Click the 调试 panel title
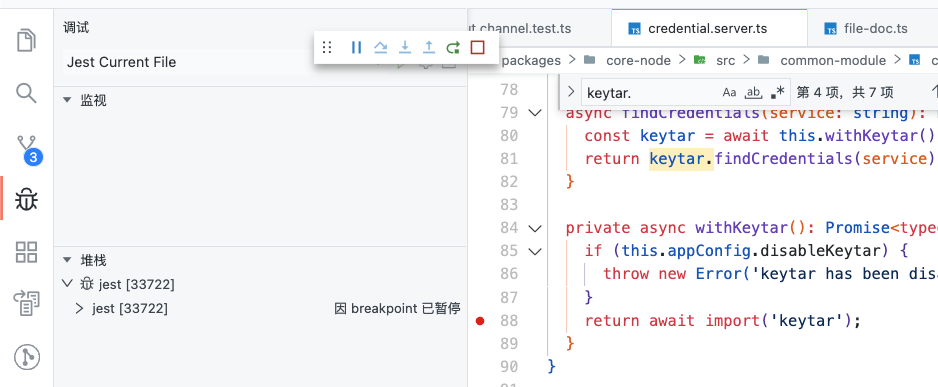The image size is (938, 387). [x=76, y=28]
